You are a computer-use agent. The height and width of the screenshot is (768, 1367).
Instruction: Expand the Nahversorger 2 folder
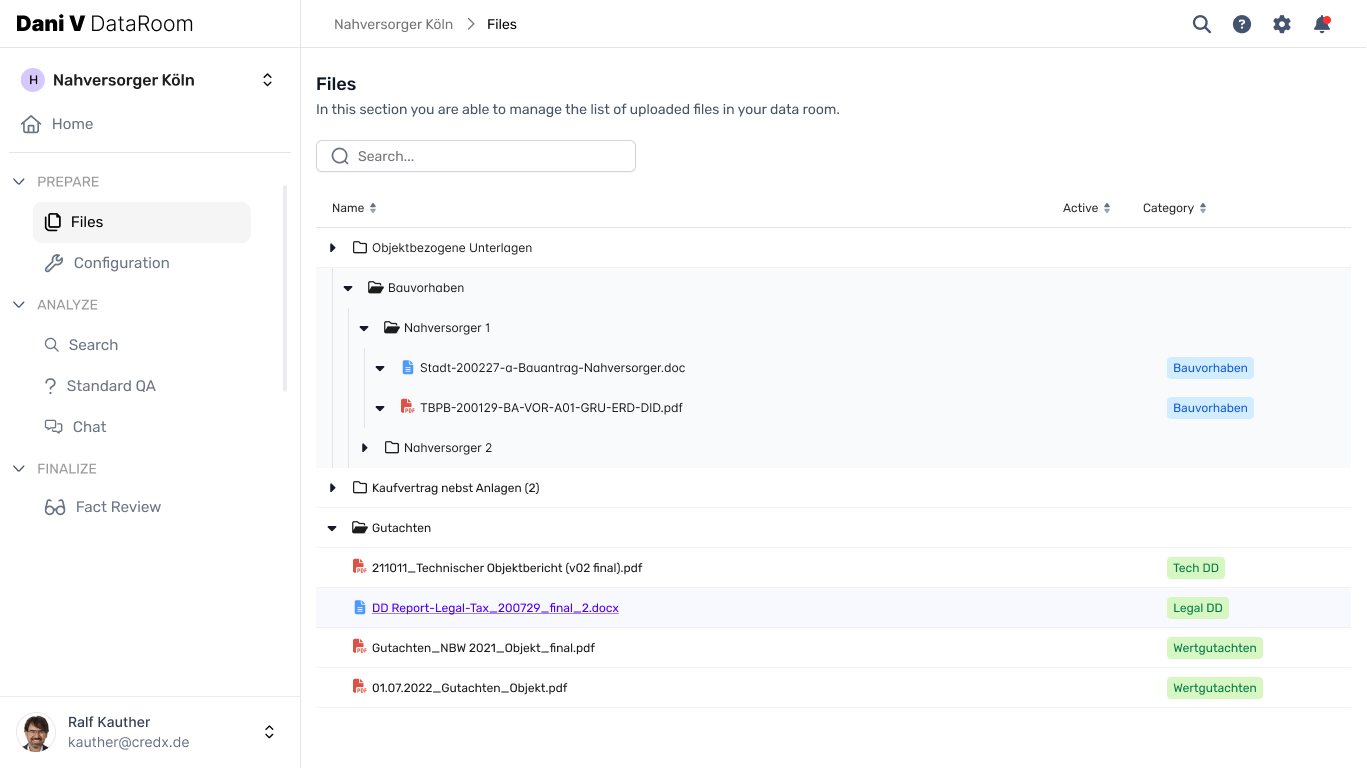364,447
